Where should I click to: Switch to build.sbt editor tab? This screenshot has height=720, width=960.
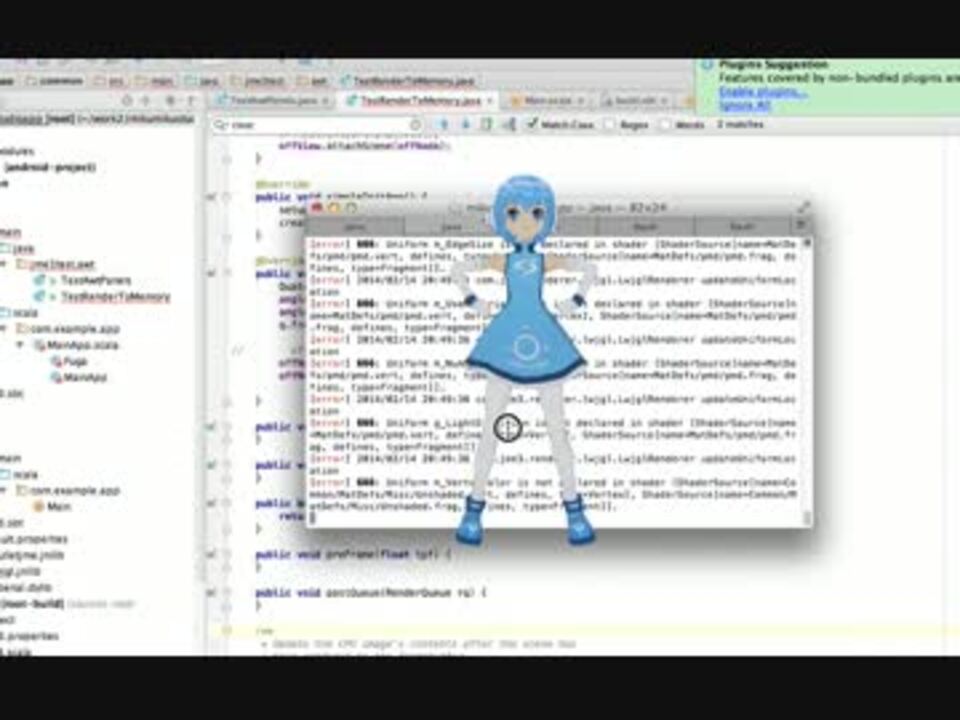tap(637, 100)
